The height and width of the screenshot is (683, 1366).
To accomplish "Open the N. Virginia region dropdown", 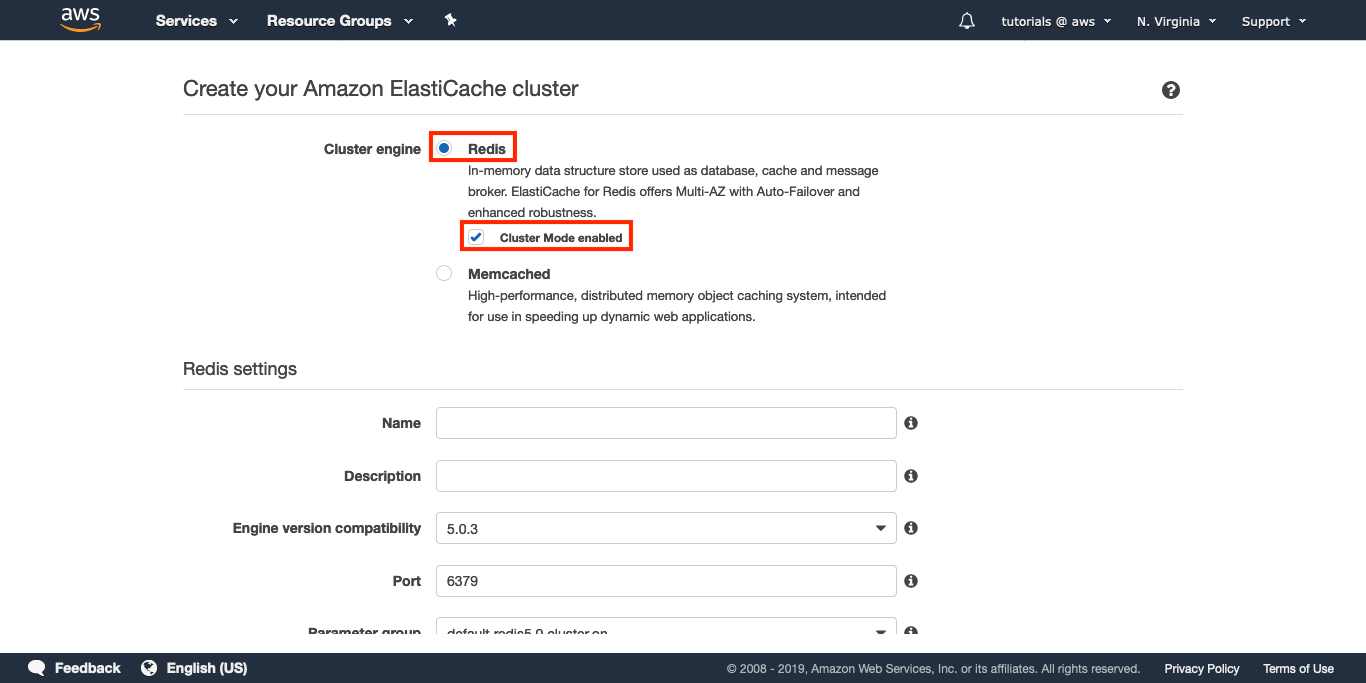I will (x=1176, y=21).
